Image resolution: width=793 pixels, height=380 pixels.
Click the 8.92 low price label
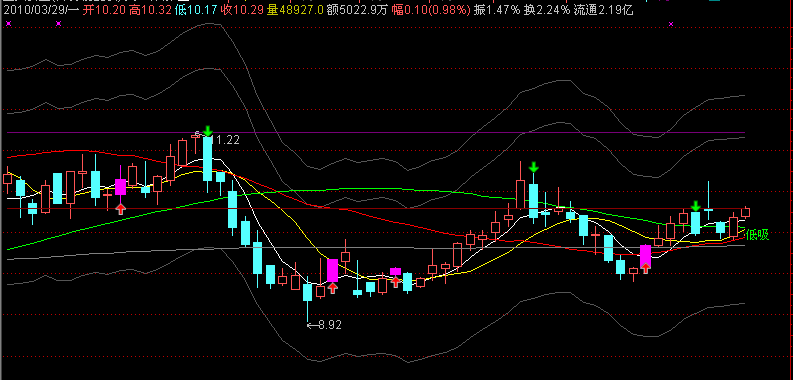pos(324,325)
